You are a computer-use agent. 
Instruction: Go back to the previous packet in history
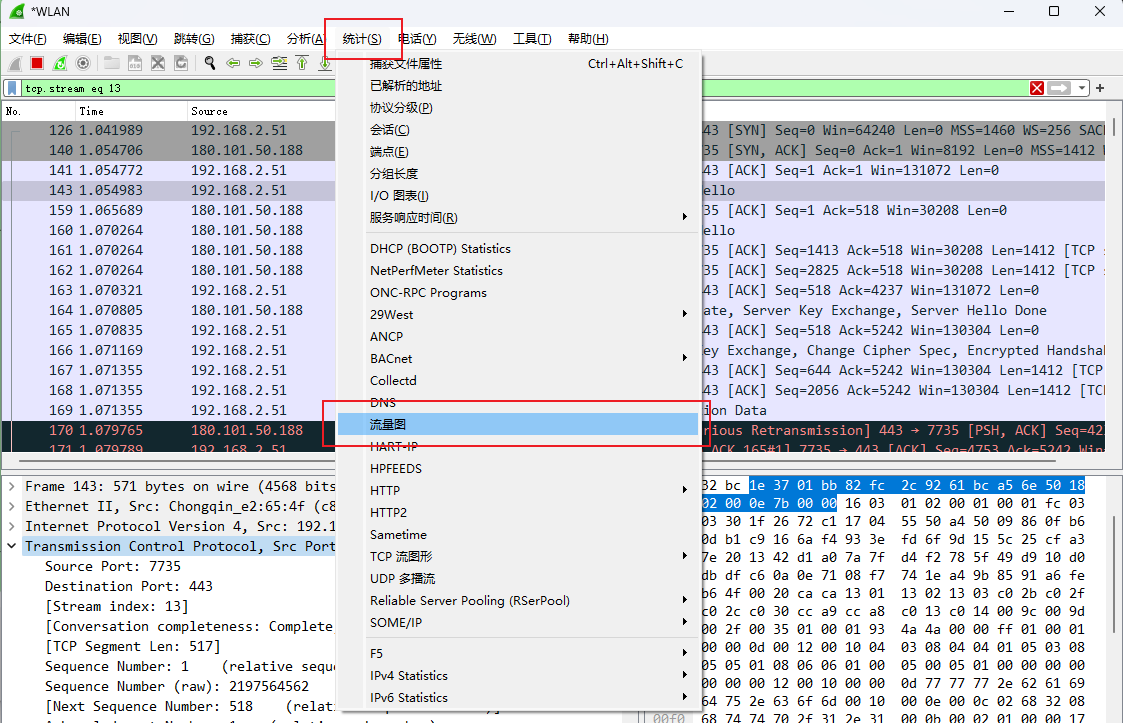[x=233, y=64]
